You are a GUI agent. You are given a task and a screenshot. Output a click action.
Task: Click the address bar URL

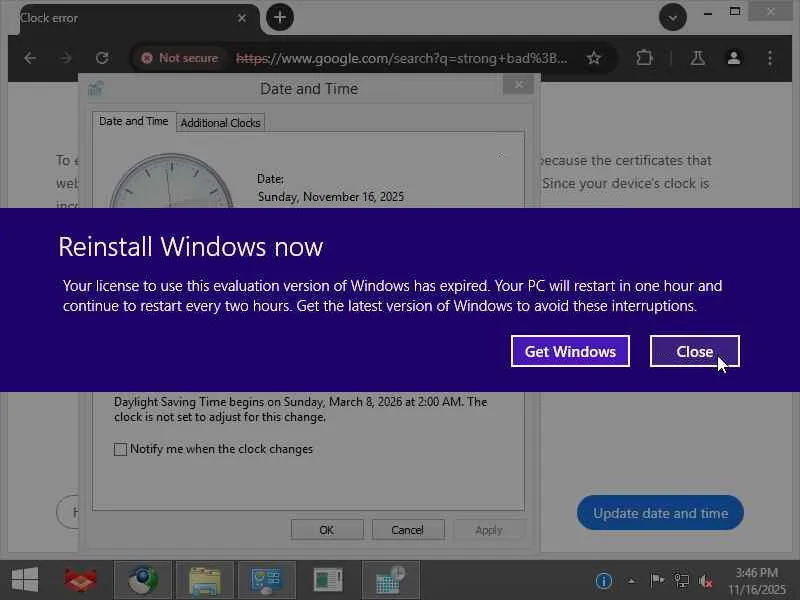[x=401, y=58]
